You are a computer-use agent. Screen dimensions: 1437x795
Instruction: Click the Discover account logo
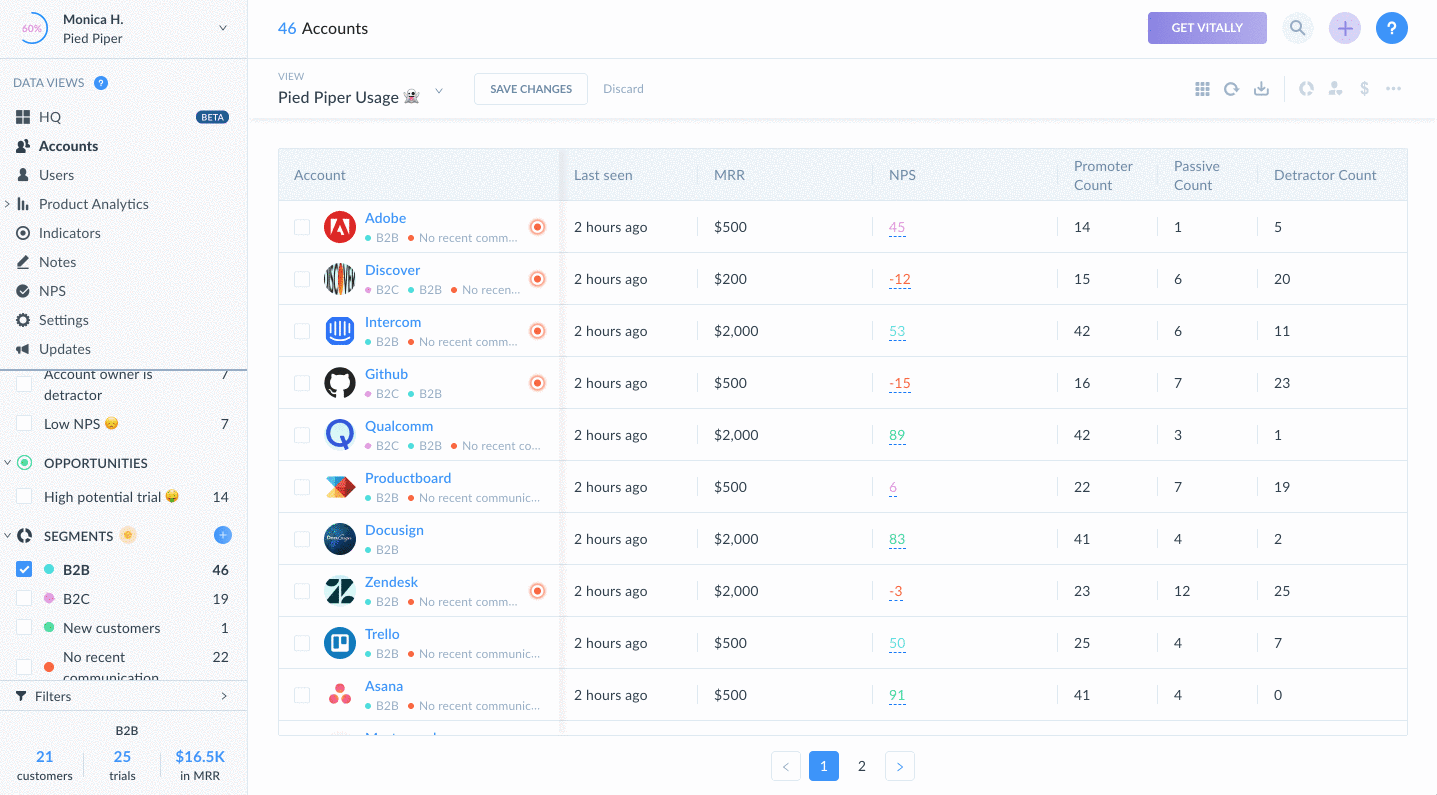[340, 279]
